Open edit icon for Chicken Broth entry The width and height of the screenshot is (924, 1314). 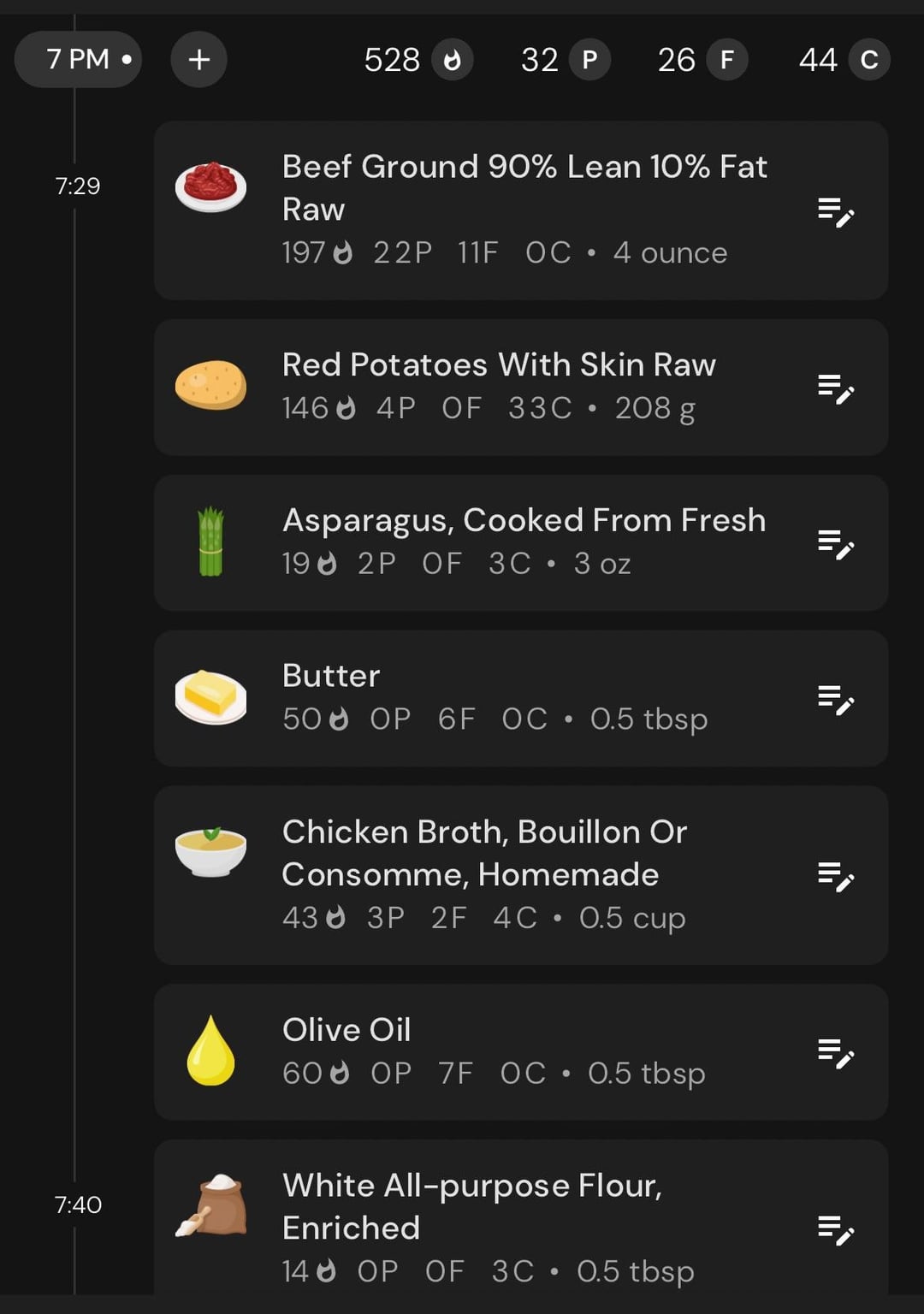(x=836, y=876)
